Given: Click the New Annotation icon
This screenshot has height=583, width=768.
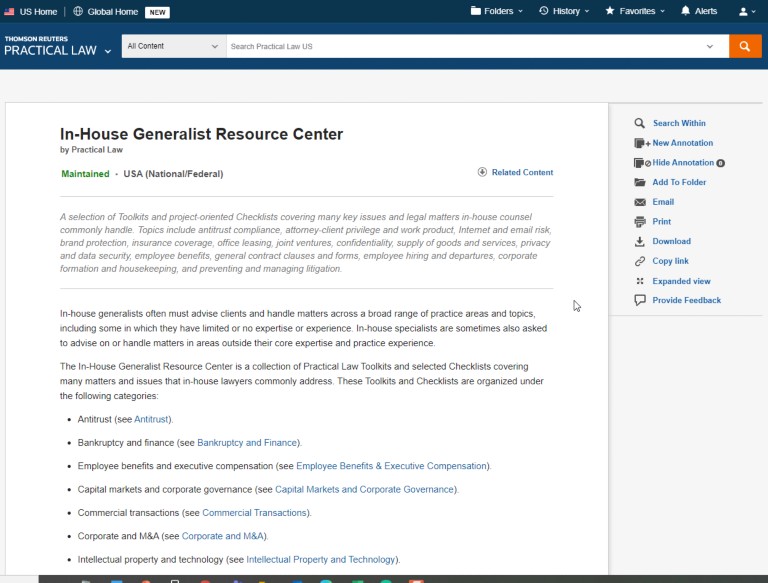Looking at the screenshot, I should click(x=641, y=143).
